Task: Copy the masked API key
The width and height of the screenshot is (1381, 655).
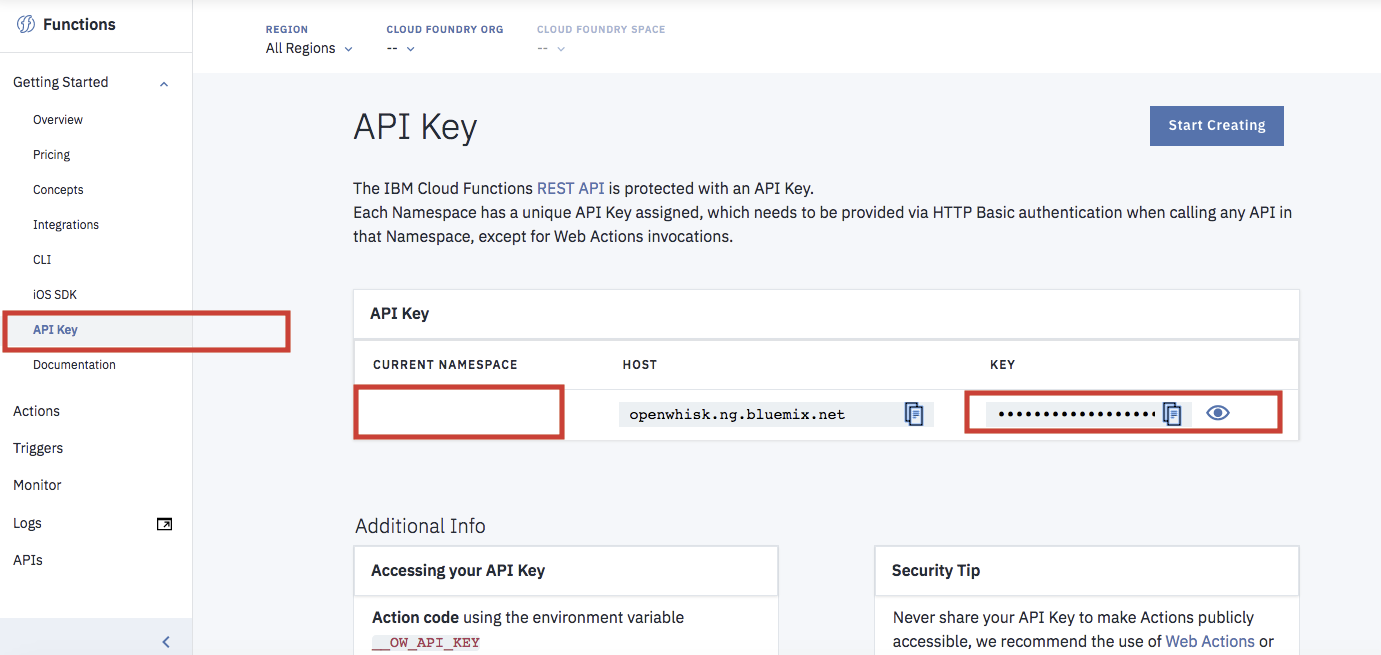Action: 1173,414
